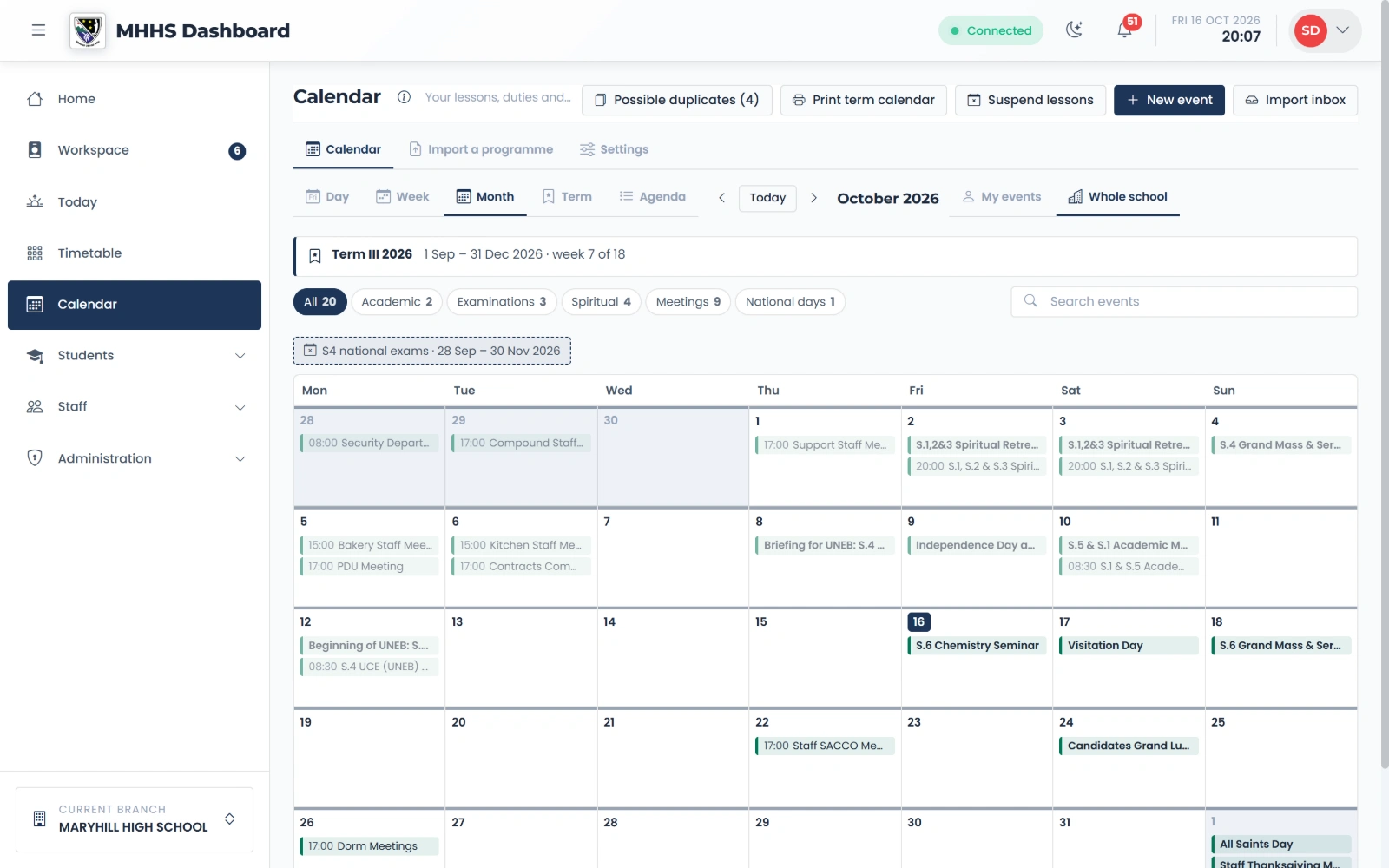Select the Agenda view tab
Image resolution: width=1389 pixels, height=868 pixels.
[x=653, y=197]
